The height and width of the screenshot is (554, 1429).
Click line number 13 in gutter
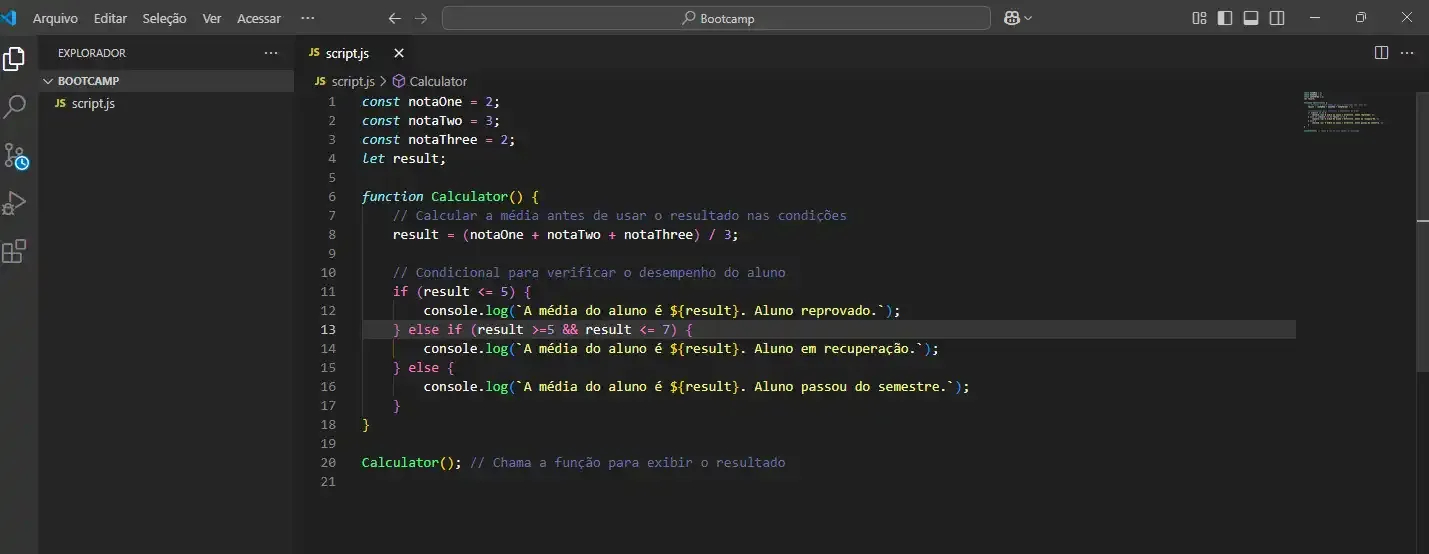(x=329, y=329)
